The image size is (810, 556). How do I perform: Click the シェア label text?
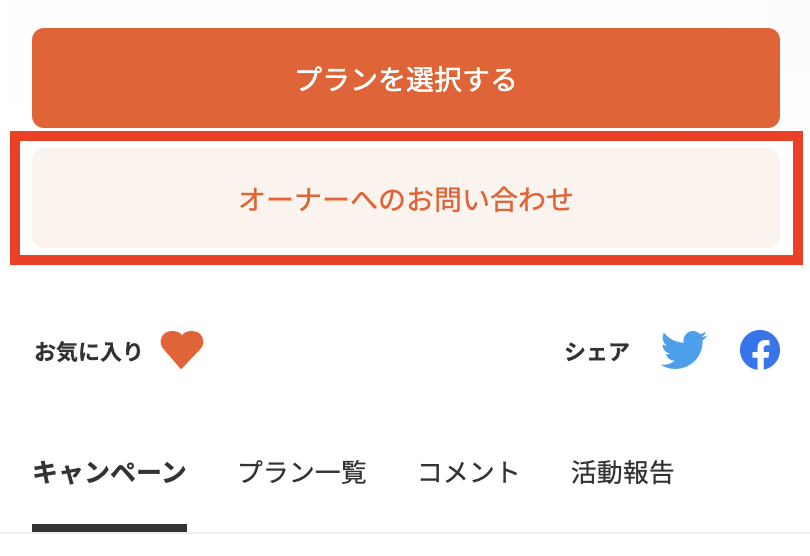pyautogui.click(x=597, y=351)
